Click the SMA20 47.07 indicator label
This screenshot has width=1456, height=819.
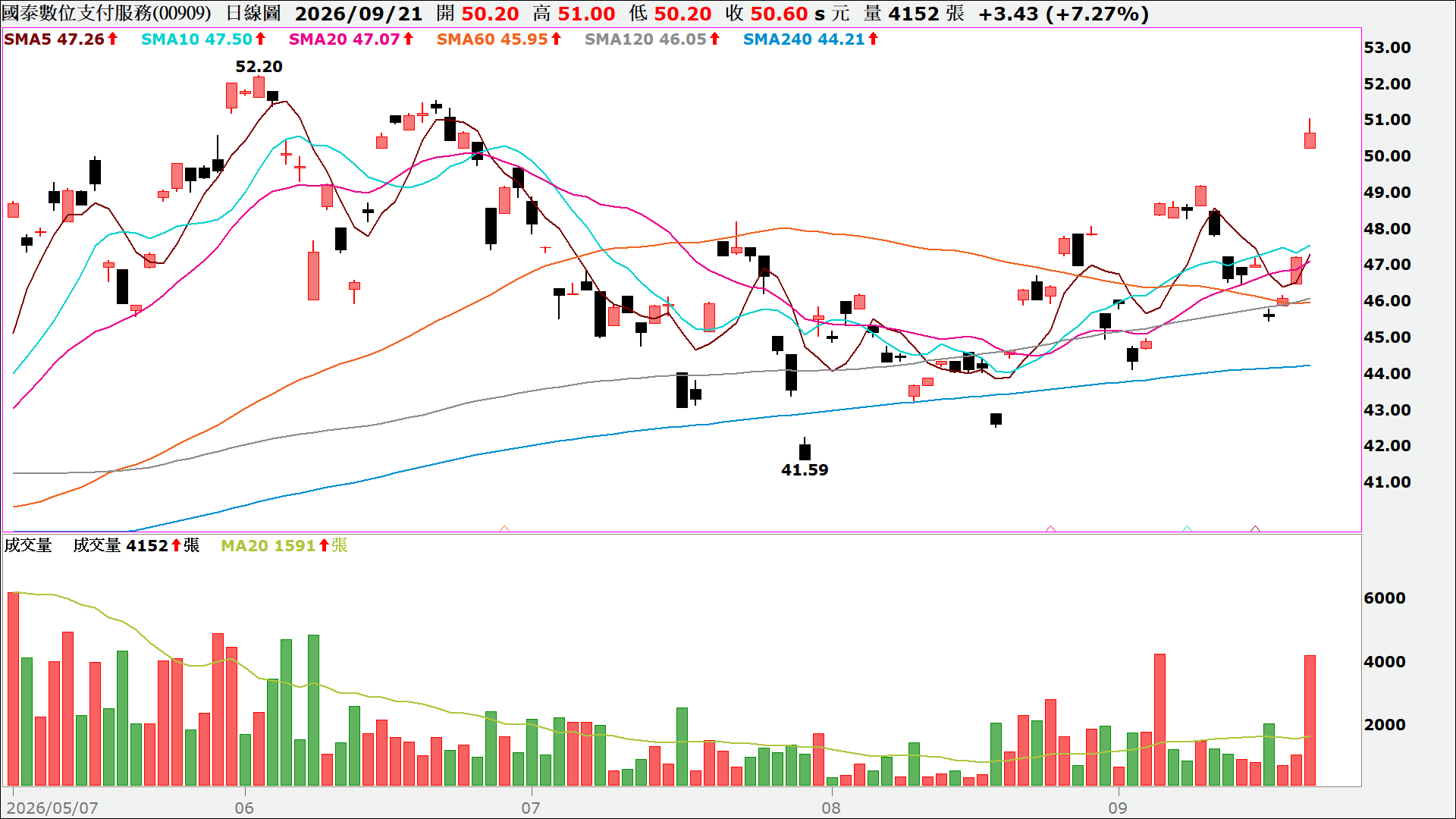351,39
